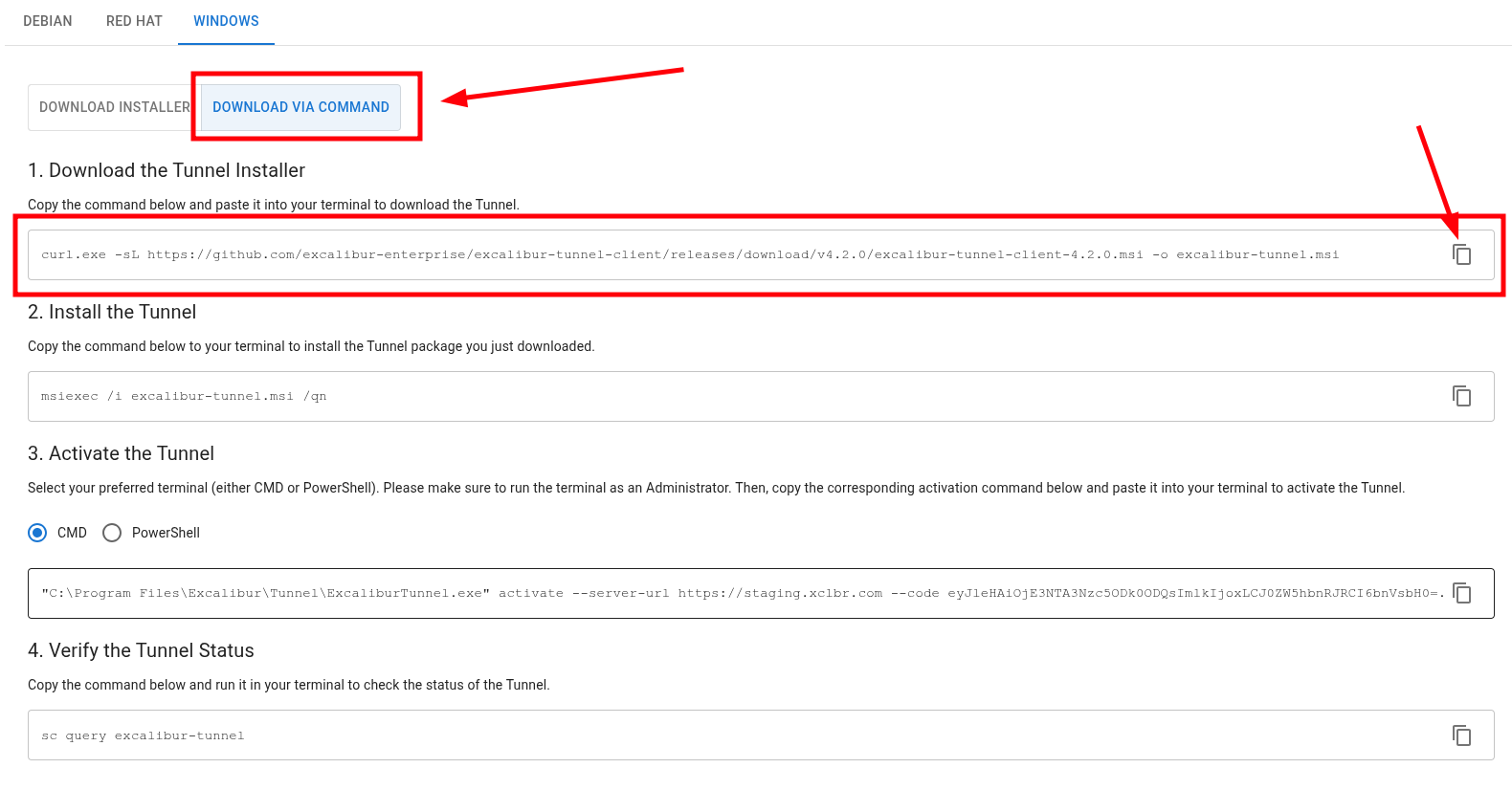
Task: Choose PowerShell as the terminal
Action: point(112,533)
